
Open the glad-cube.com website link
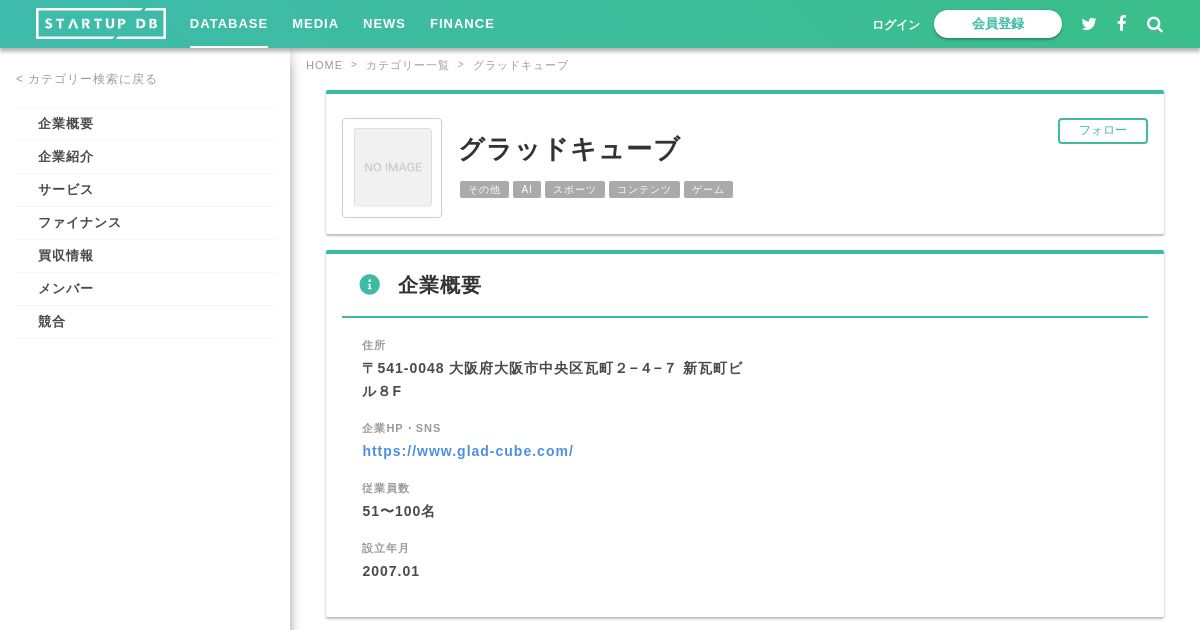[468, 451]
